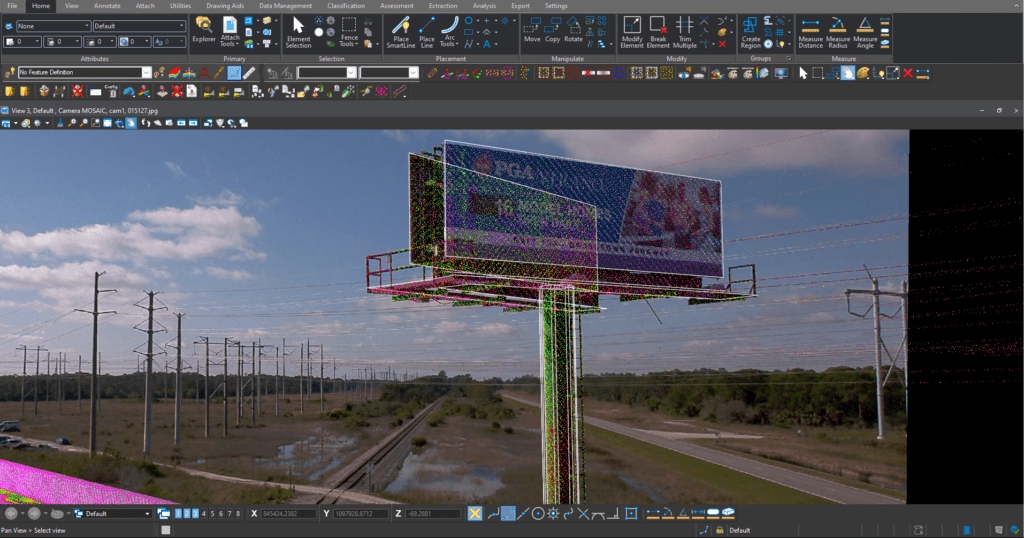The image size is (1024, 538).
Task: Click the blue cloud icon in the third toolbar
Action: tap(129, 91)
